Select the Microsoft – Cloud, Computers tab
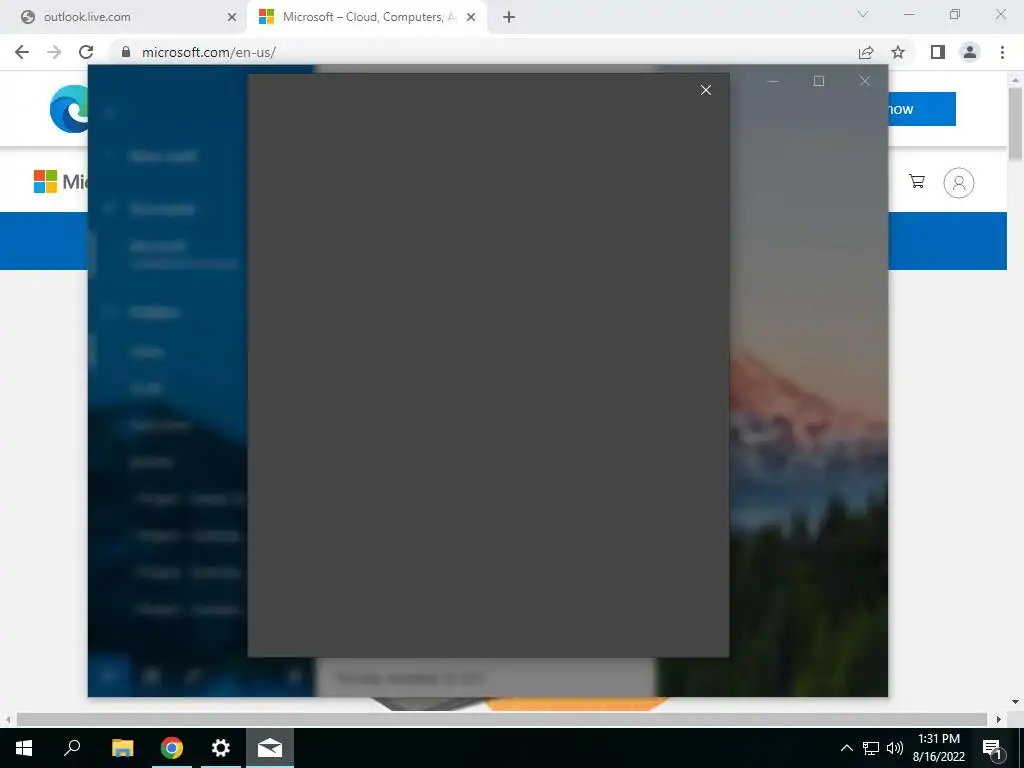 pos(367,17)
